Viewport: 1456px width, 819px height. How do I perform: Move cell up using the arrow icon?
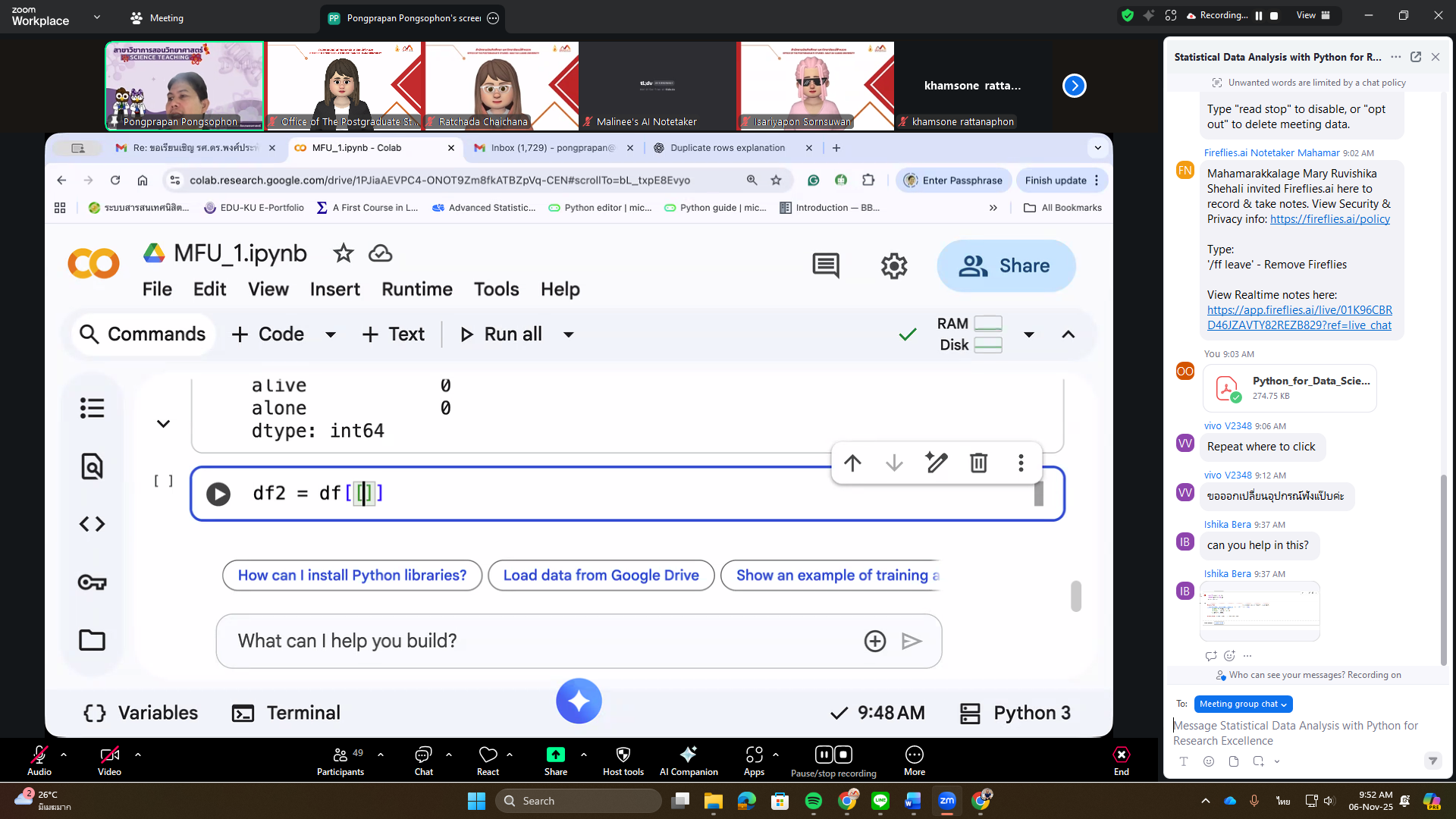pos(852,463)
